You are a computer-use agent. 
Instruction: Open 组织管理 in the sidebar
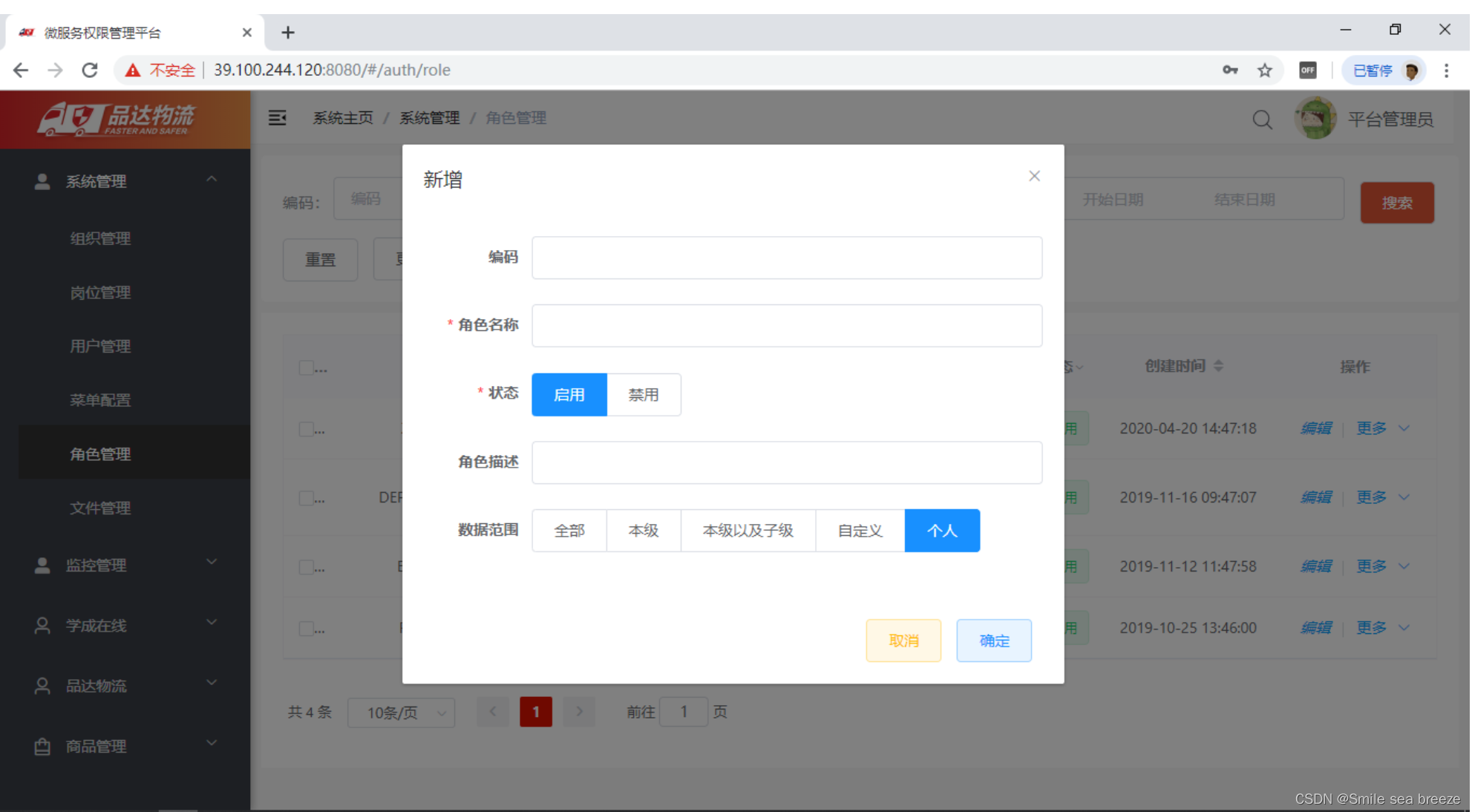pyautogui.click(x=100, y=238)
